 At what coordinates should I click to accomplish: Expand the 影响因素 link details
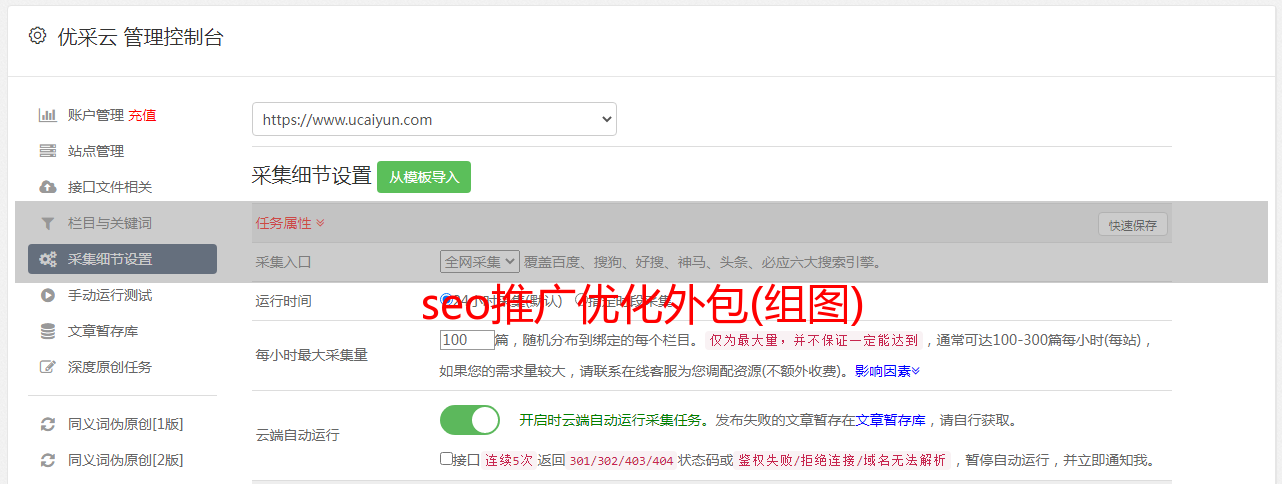point(887,371)
